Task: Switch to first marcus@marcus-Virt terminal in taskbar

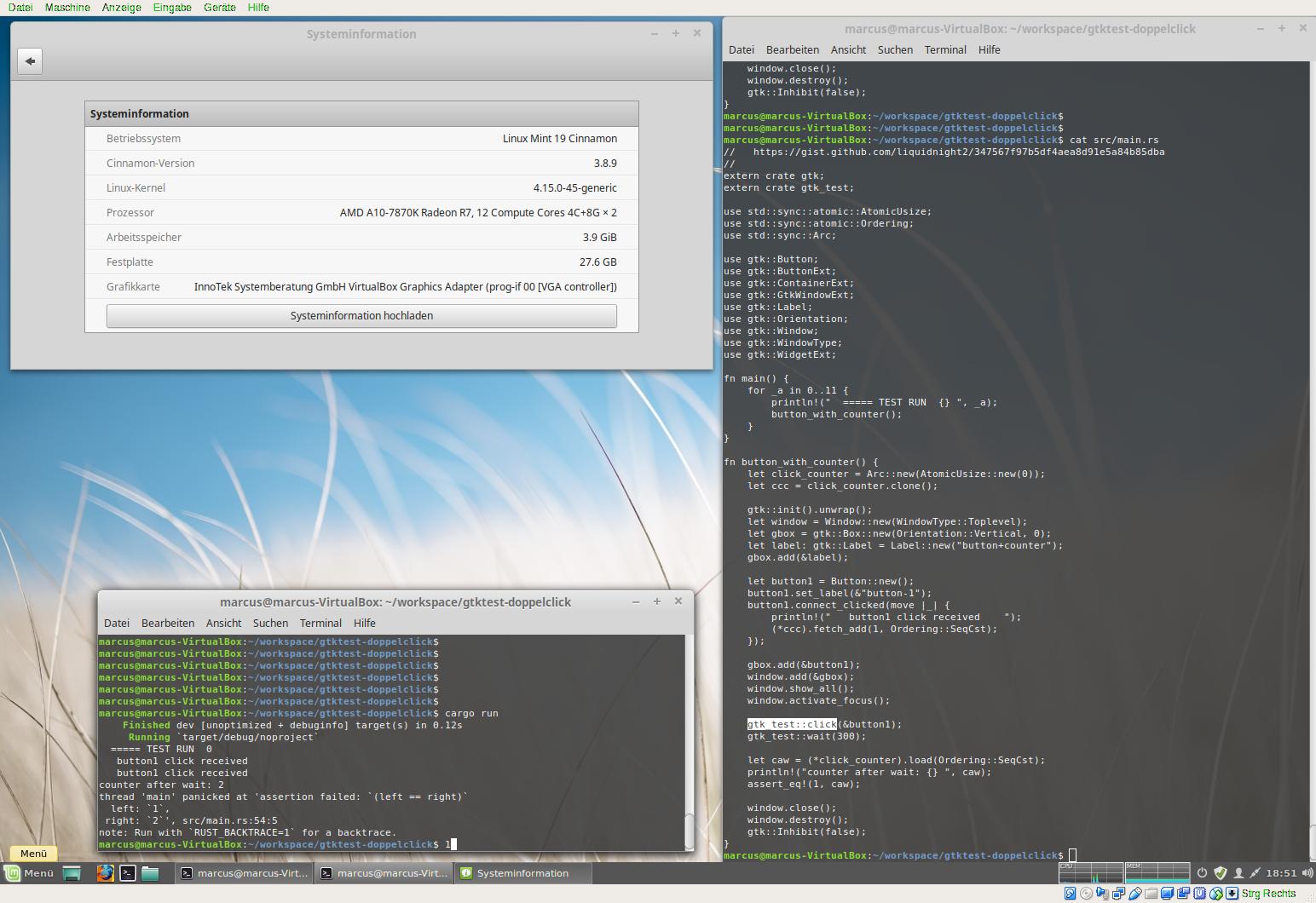Action: [x=244, y=873]
